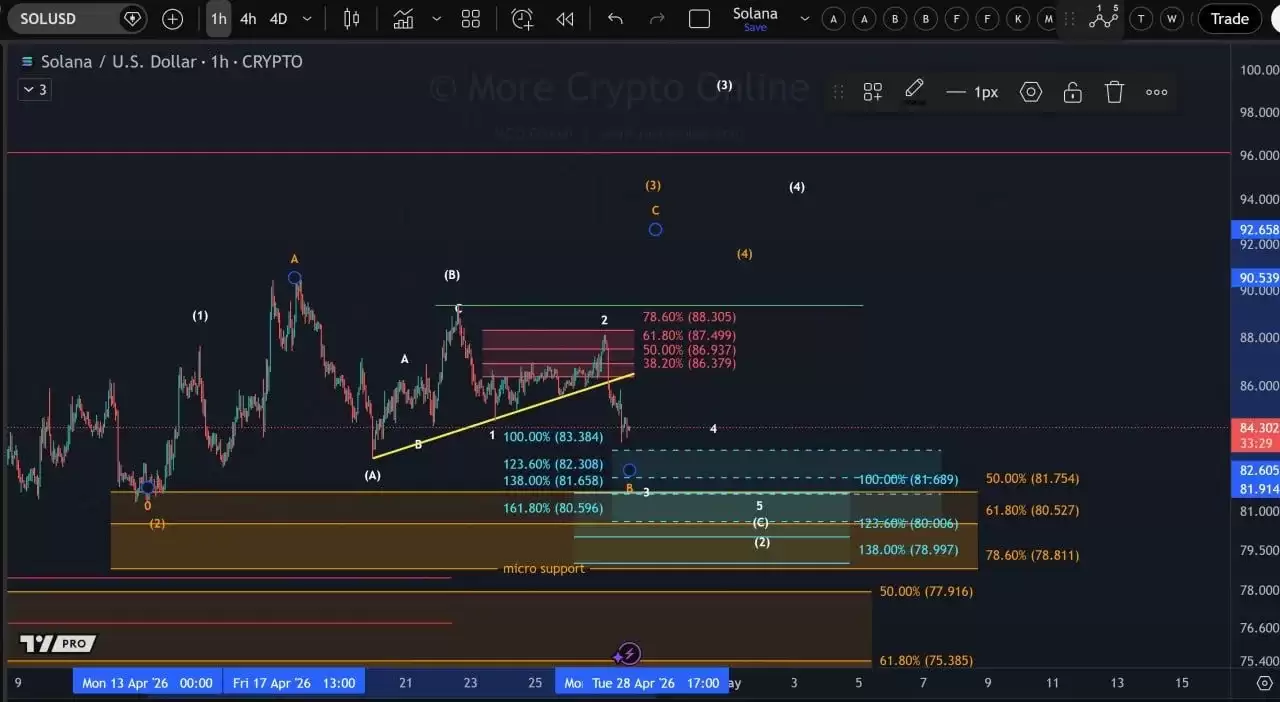Image resolution: width=1280 pixels, height=702 pixels.
Task: Delete the selected drawing with trash icon
Action: pyautogui.click(x=1114, y=92)
